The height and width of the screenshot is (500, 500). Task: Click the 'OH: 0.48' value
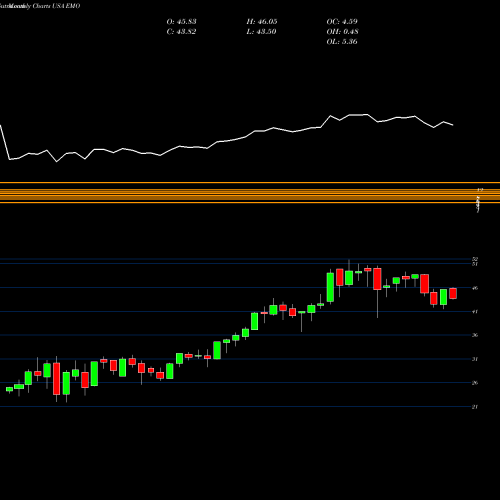click(342, 32)
